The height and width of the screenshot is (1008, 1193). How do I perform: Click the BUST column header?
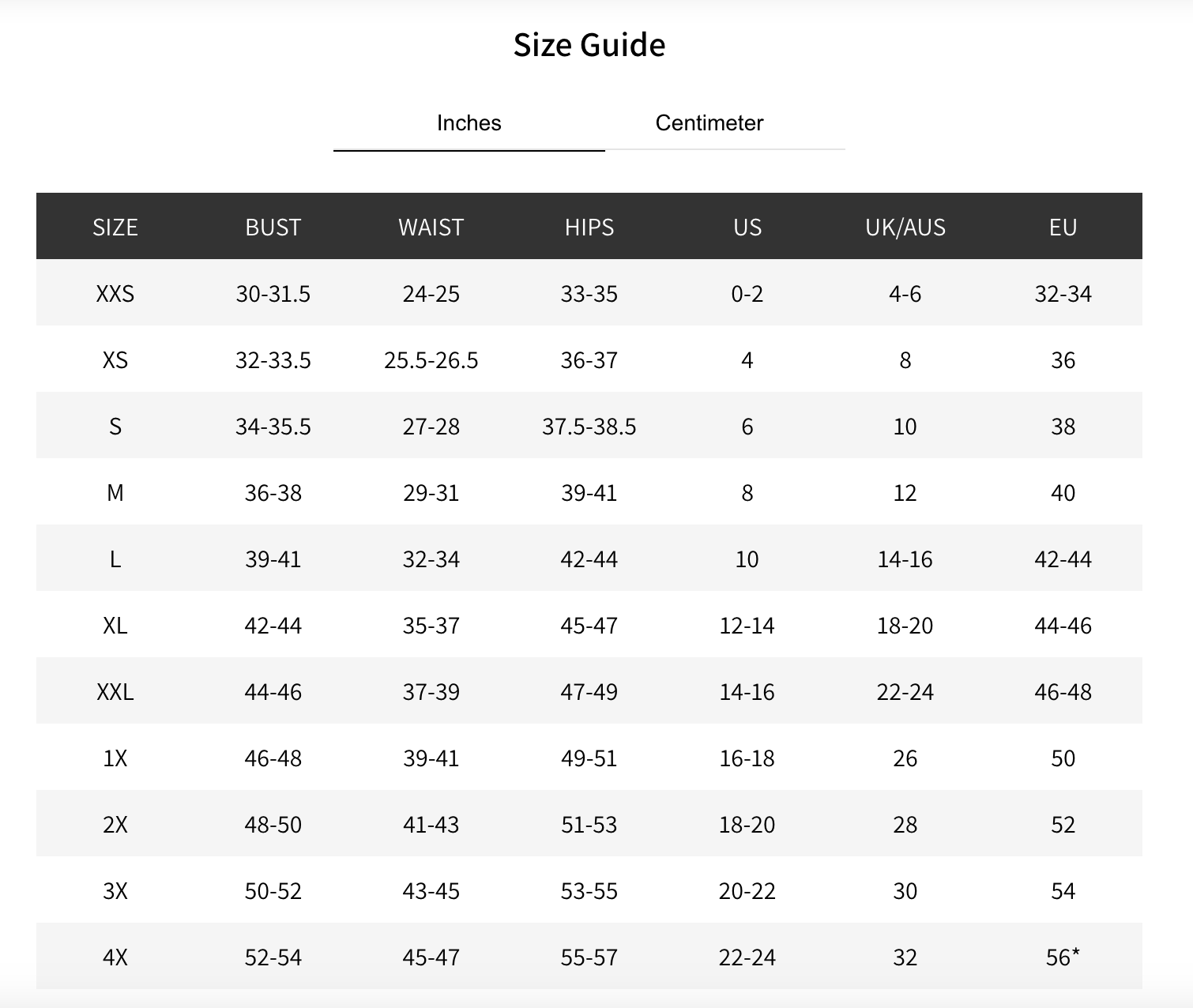pyautogui.click(x=273, y=228)
